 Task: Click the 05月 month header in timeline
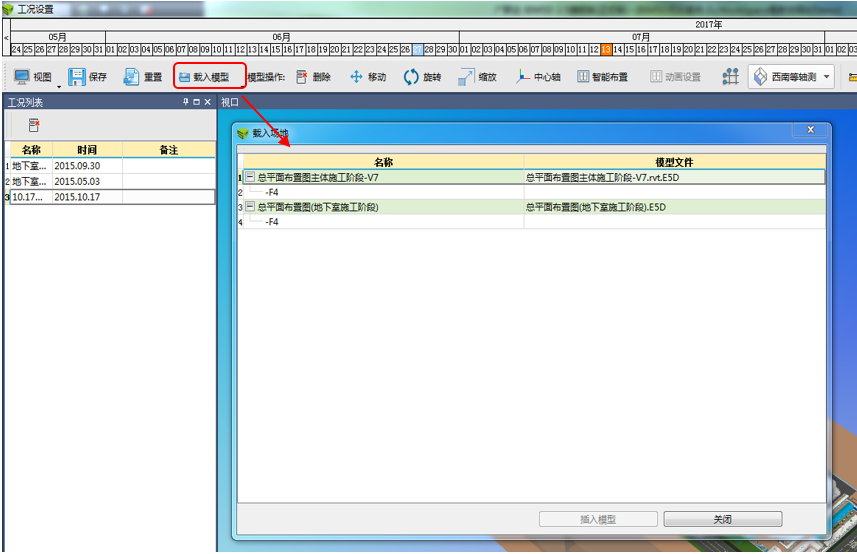coord(57,37)
